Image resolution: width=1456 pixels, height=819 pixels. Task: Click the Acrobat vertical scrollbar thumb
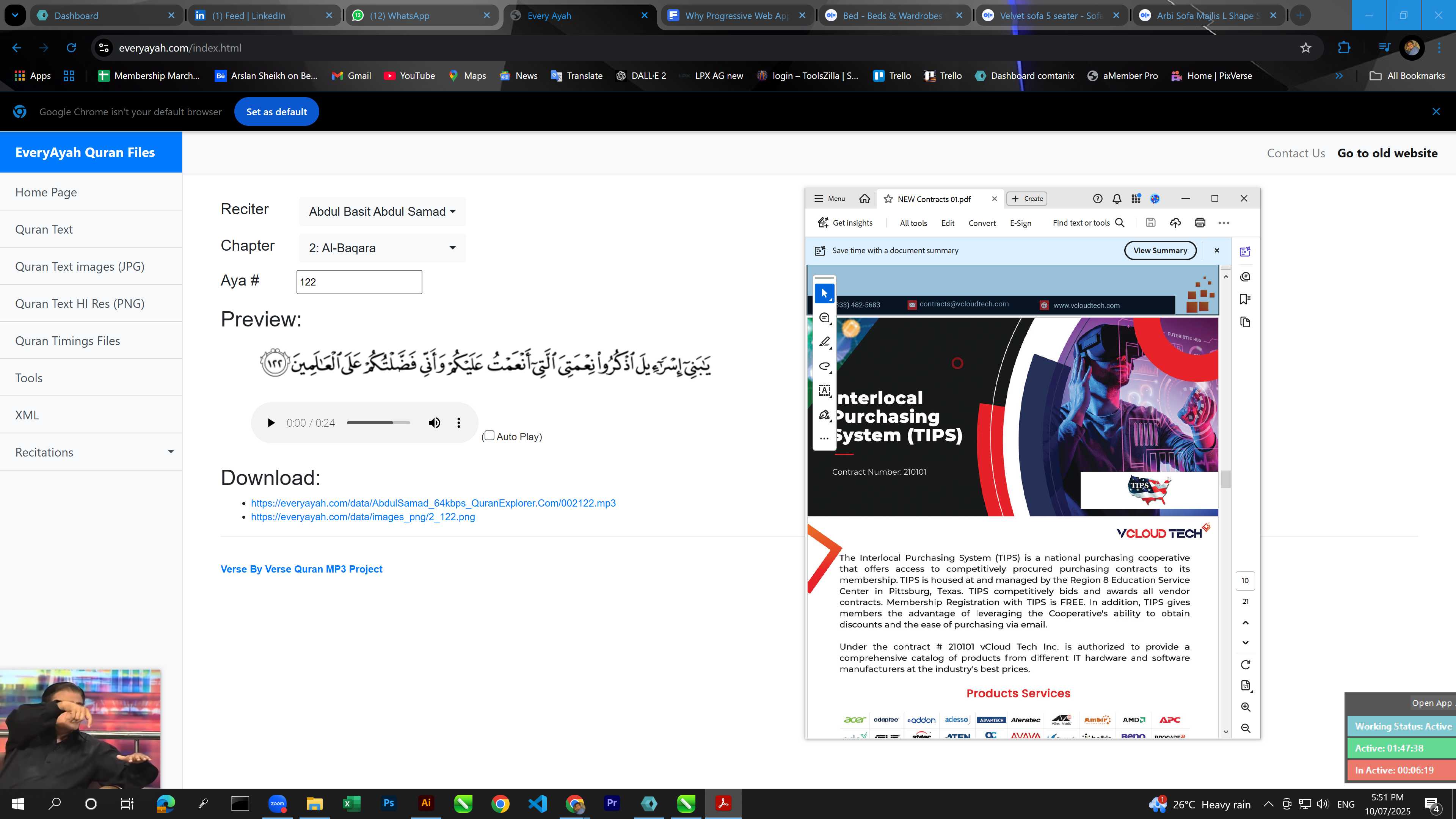click(1225, 479)
